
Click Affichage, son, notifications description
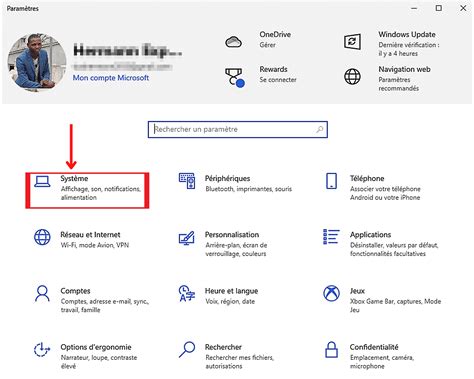pyautogui.click(x=101, y=193)
